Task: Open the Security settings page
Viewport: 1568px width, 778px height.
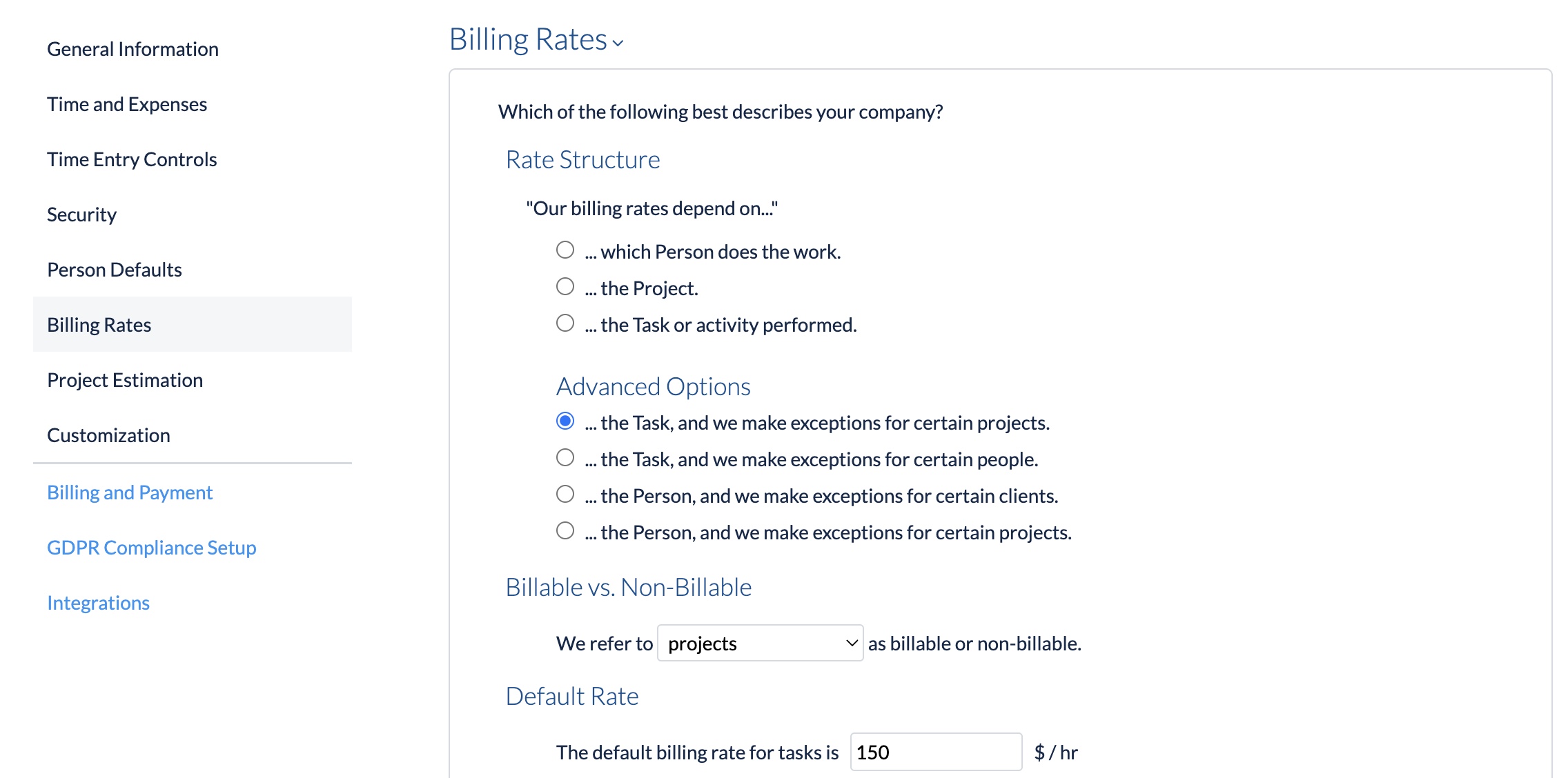Action: coord(81,215)
